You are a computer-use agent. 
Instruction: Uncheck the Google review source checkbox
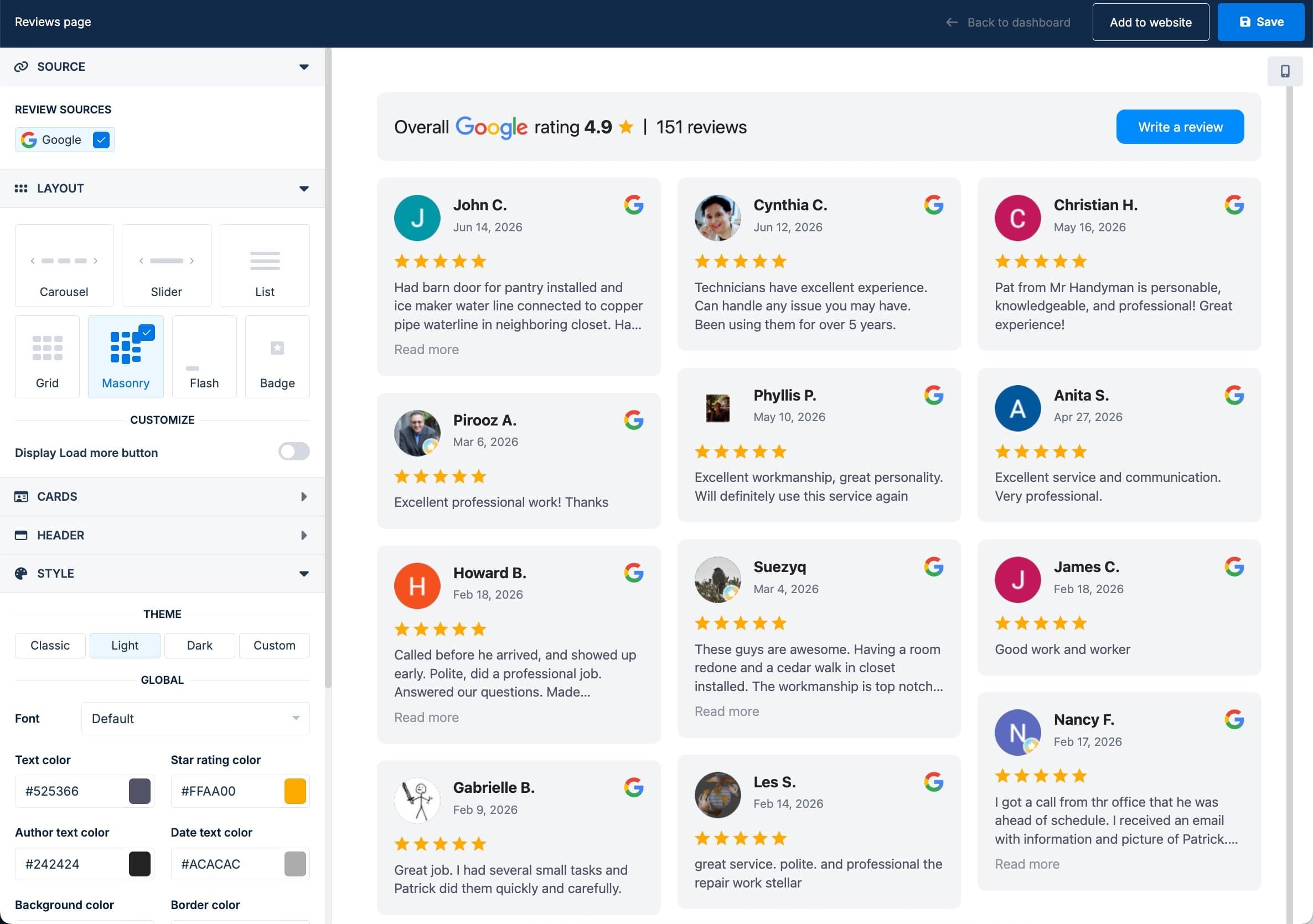[x=101, y=140]
